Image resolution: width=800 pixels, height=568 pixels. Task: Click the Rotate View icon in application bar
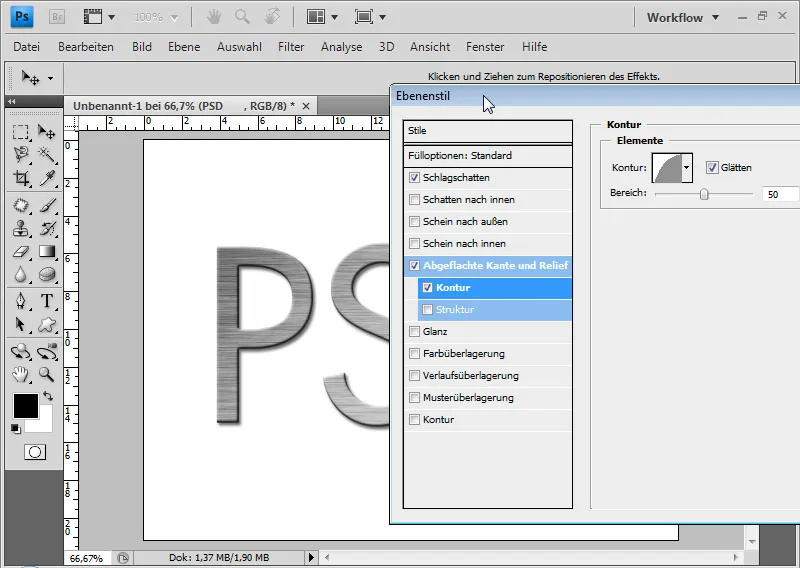(x=272, y=17)
